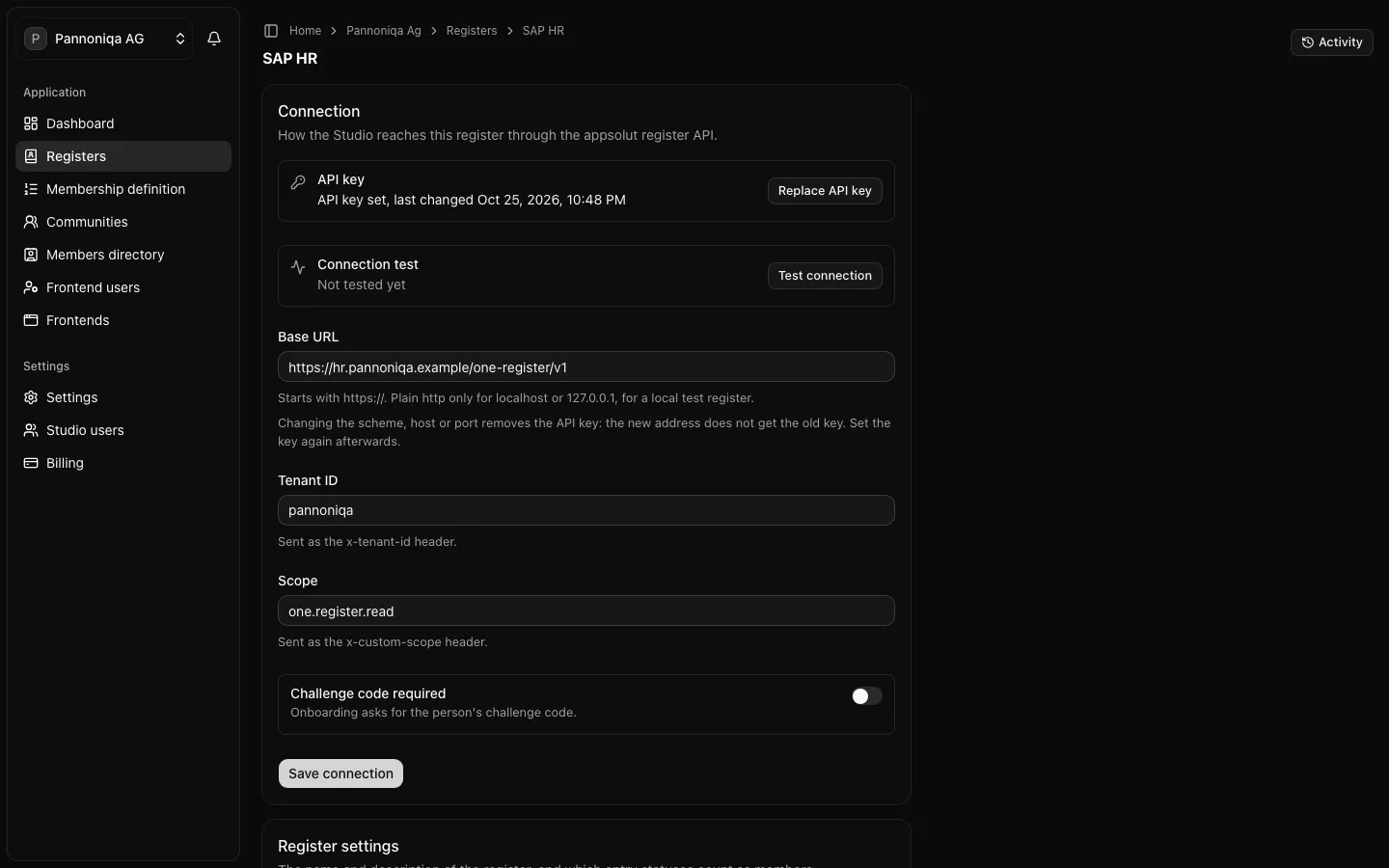Viewport: 1389px width, 868px height.
Task: Open the Activity panel
Action: (x=1331, y=42)
